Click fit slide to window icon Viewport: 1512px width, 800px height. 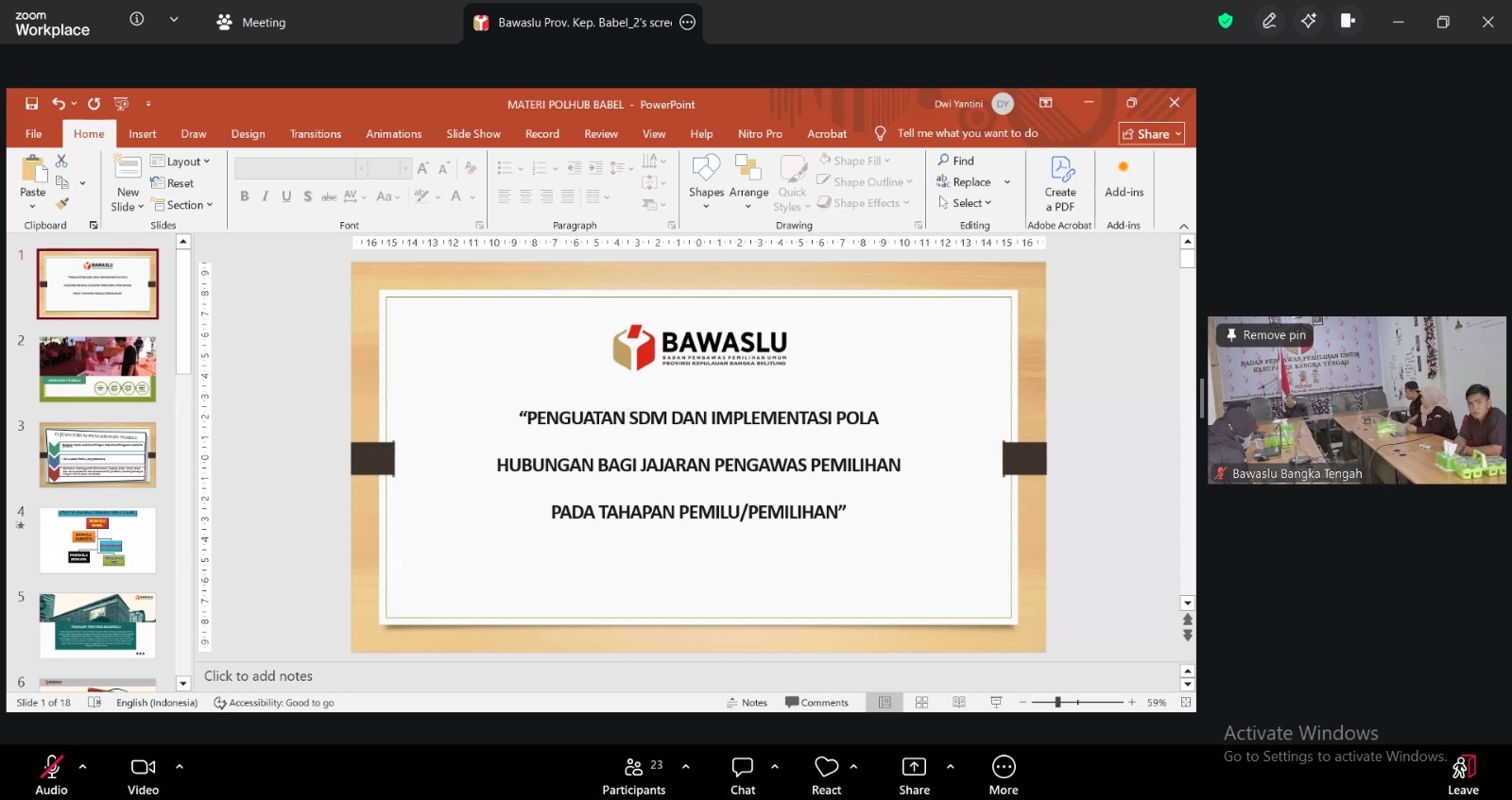point(1186,703)
